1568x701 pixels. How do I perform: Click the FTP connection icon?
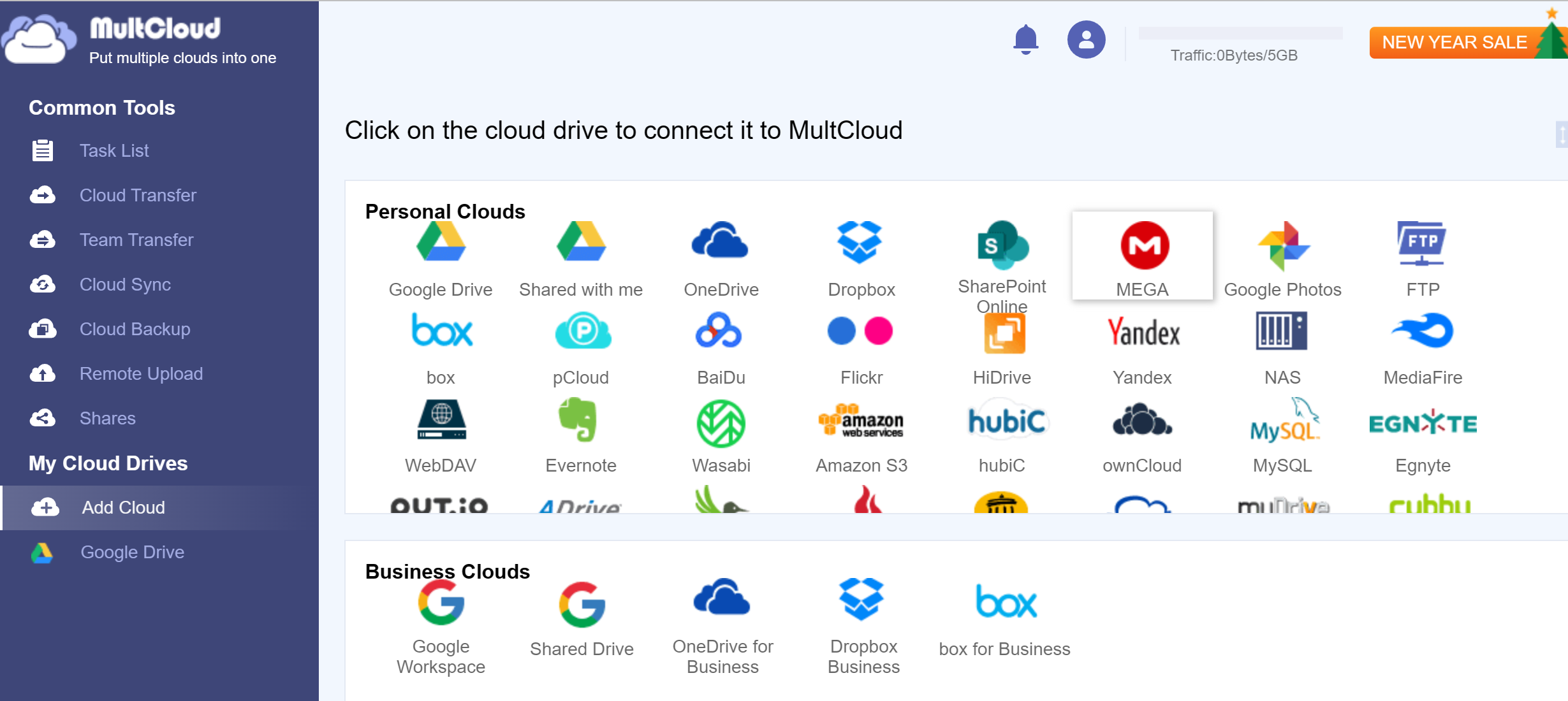(x=1421, y=243)
